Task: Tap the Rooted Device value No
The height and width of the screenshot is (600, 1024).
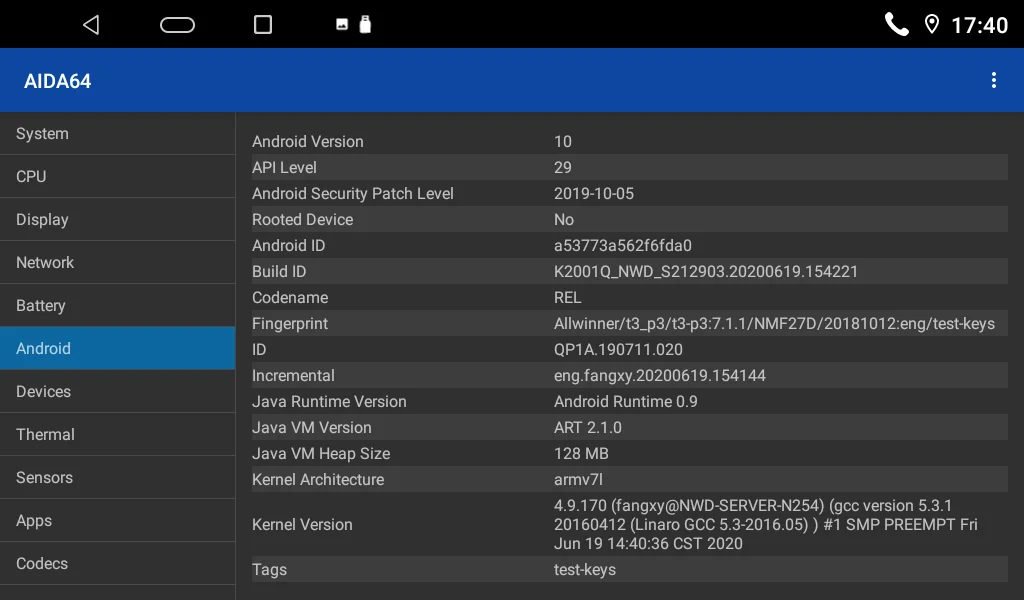Action: 564,220
